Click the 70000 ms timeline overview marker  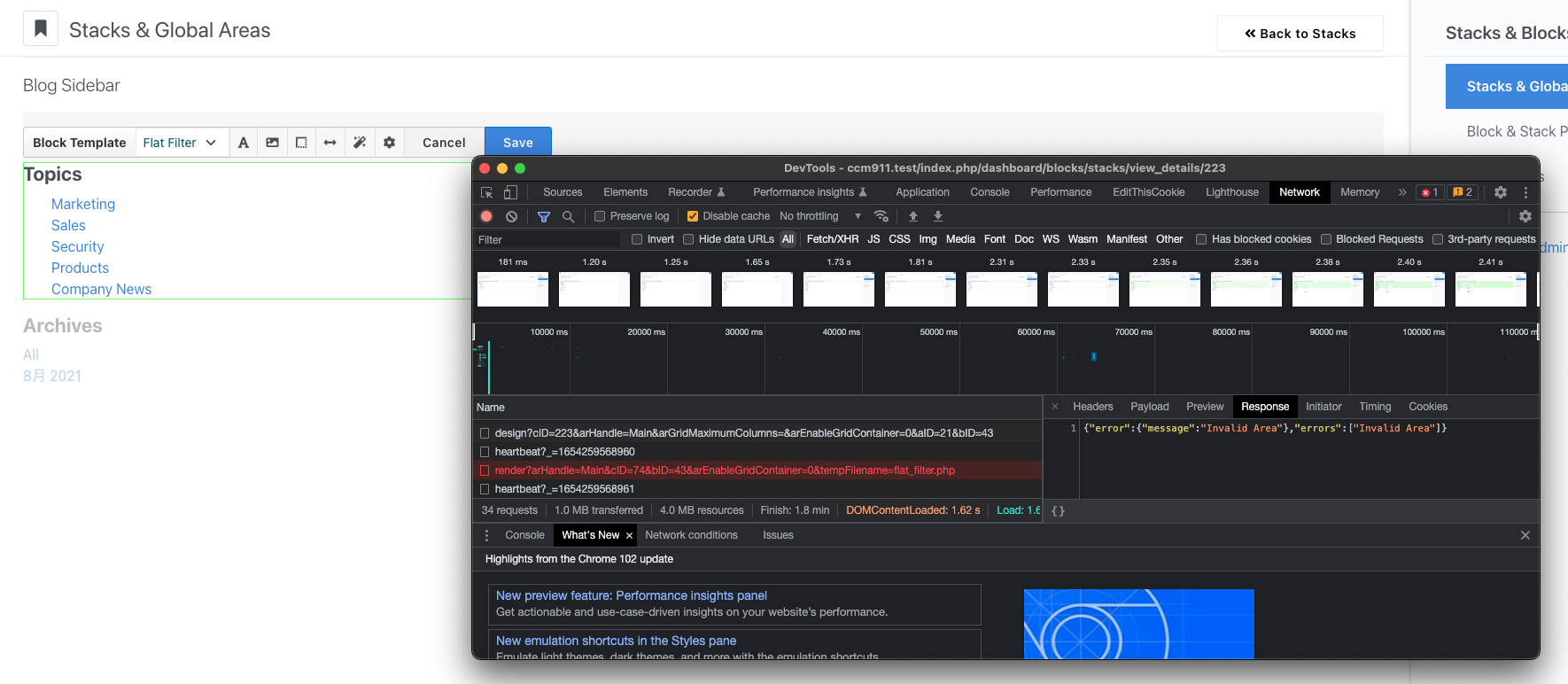coord(1133,332)
